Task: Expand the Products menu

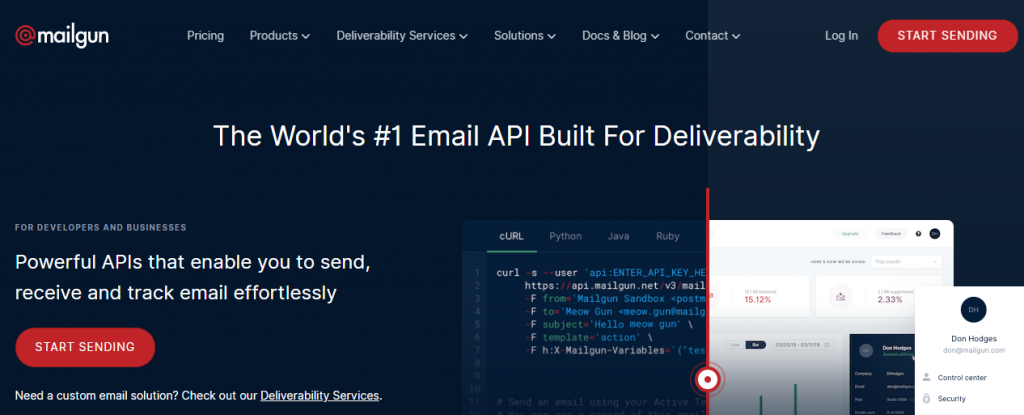Action: pyautogui.click(x=280, y=36)
